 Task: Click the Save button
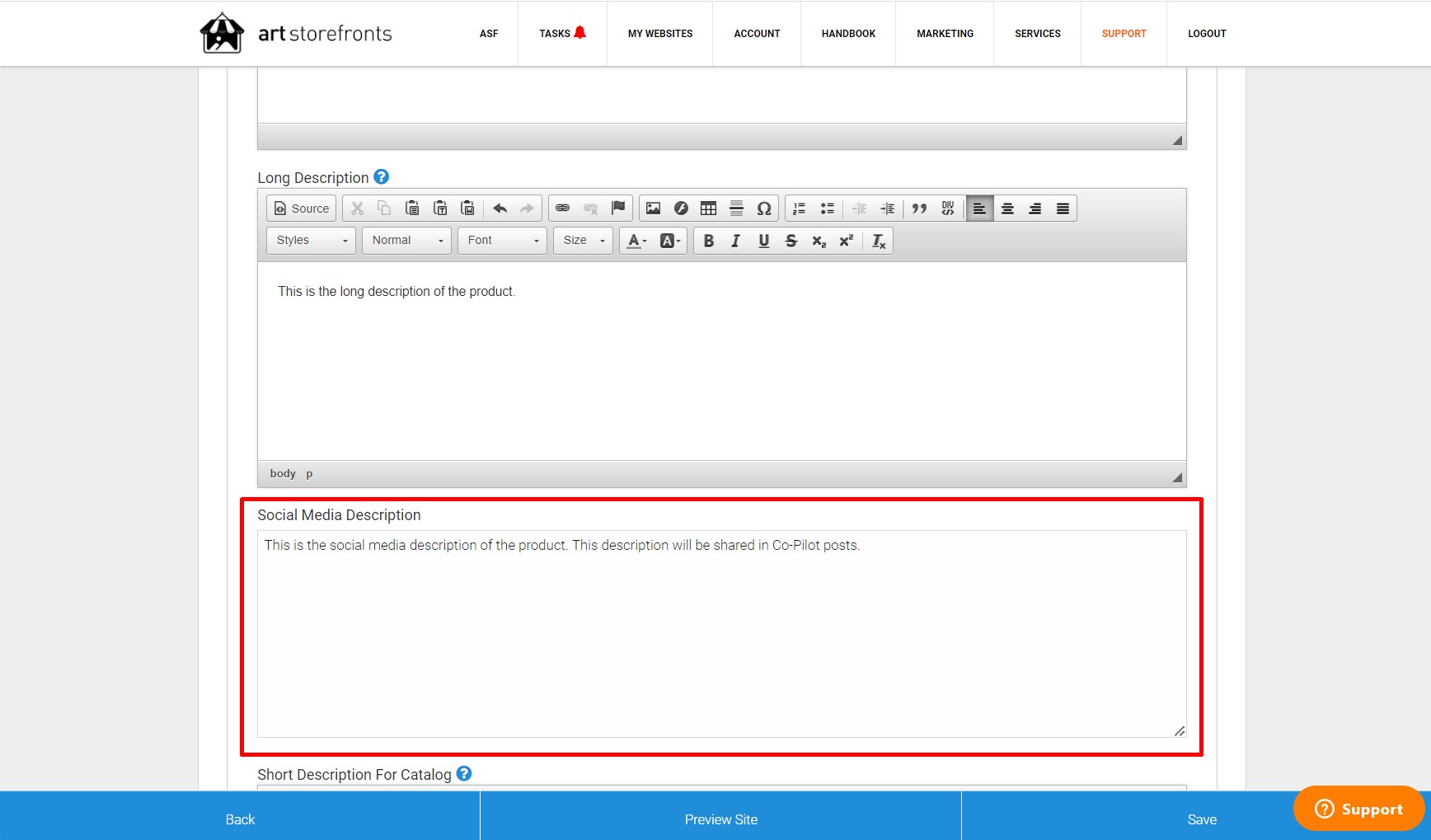pyautogui.click(x=1202, y=819)
